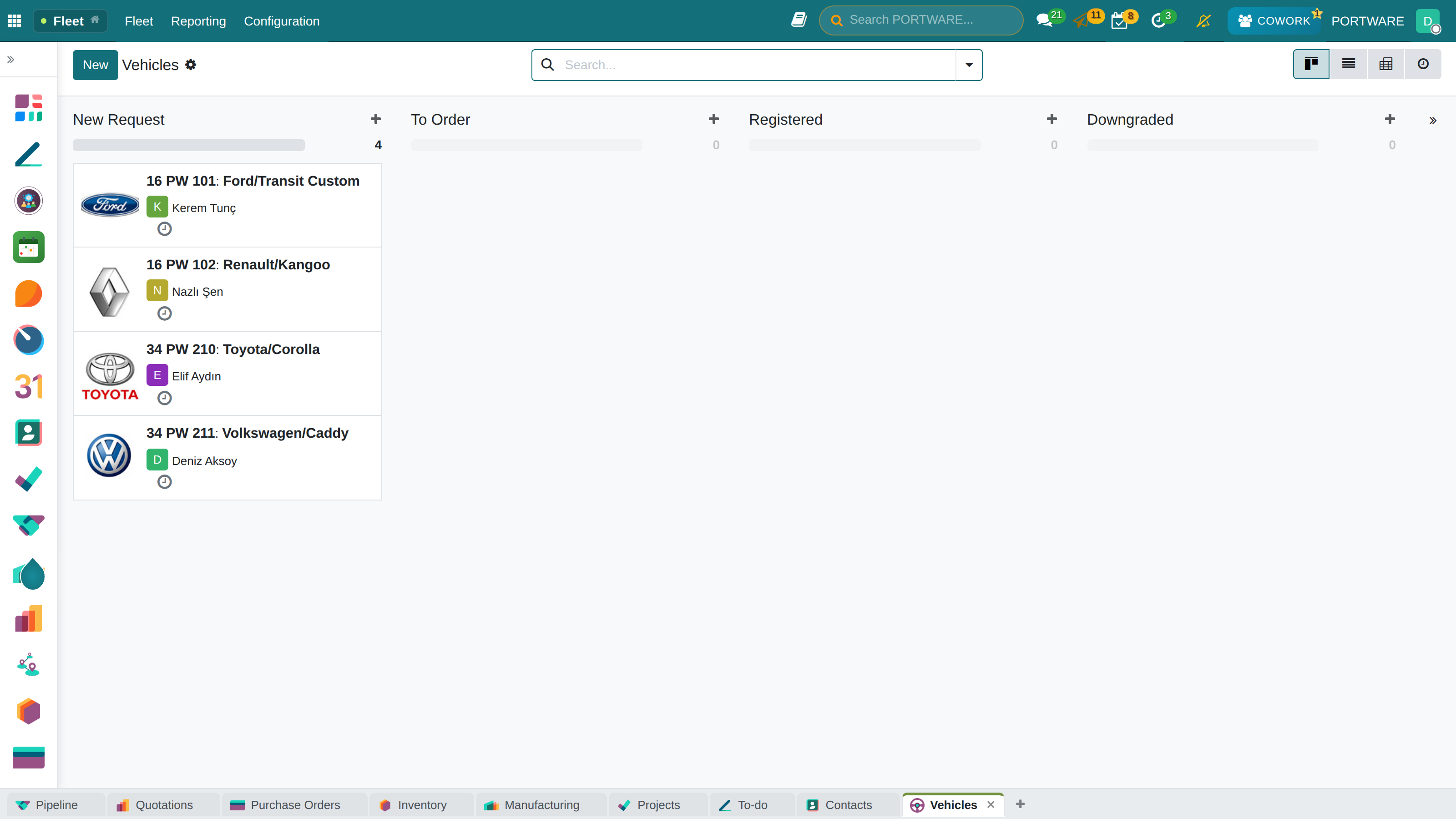The width and height of the screenshot is (1456, 819).
Task: Click the New Request progress bar
Action: click(x=189, y=145)
